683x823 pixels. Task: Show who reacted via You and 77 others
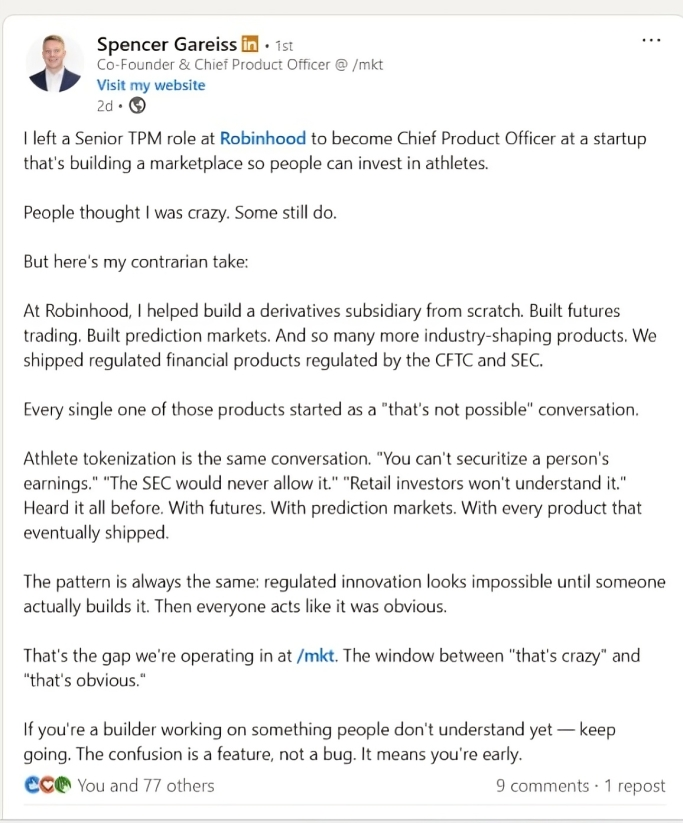pos(145,785)
